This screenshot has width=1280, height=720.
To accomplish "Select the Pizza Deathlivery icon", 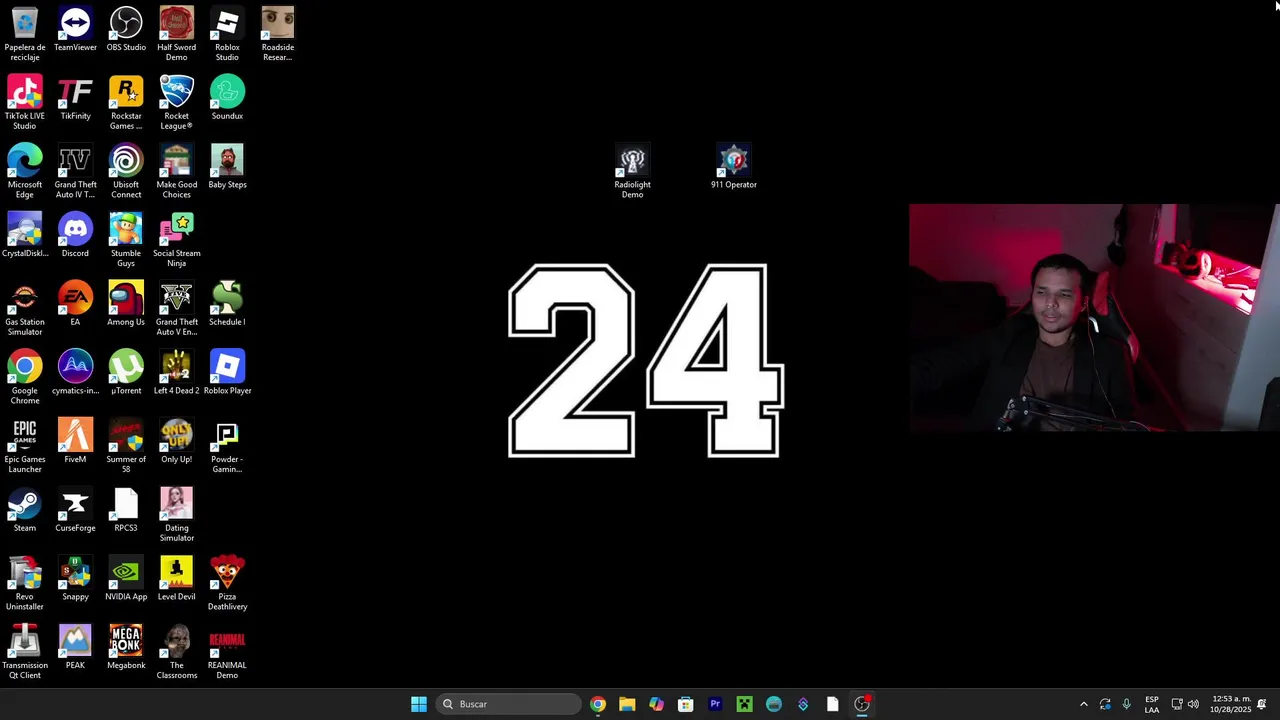I will click(x=227, y=584).
